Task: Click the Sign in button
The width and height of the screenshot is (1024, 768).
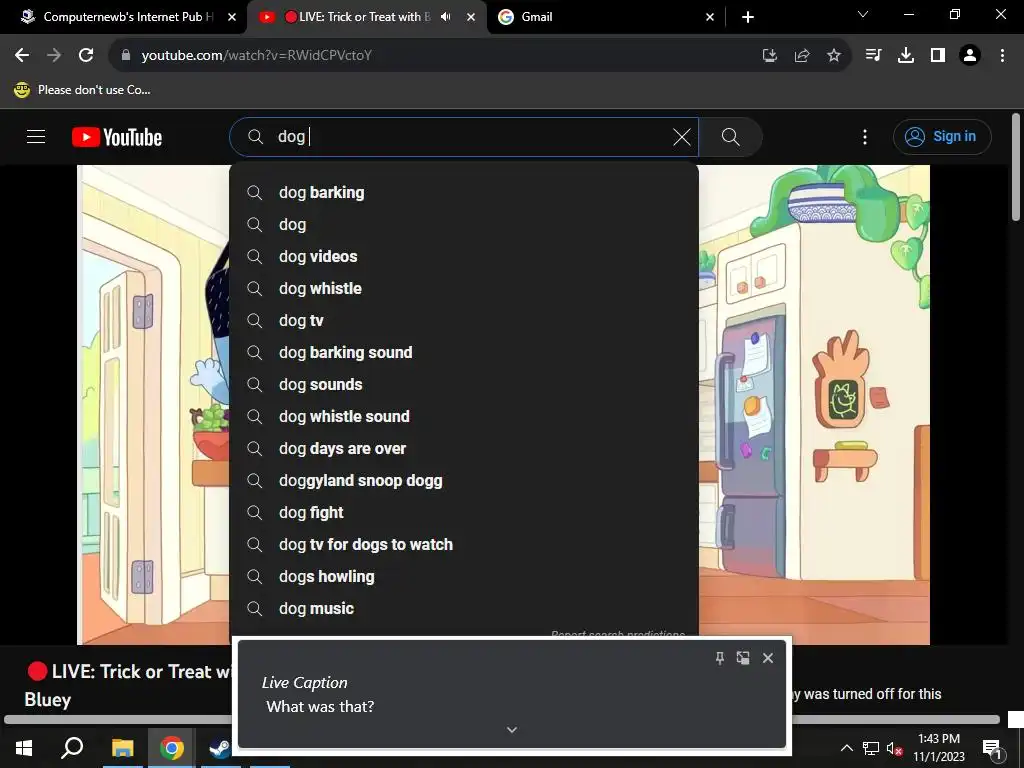Action: tap(942, 136)
